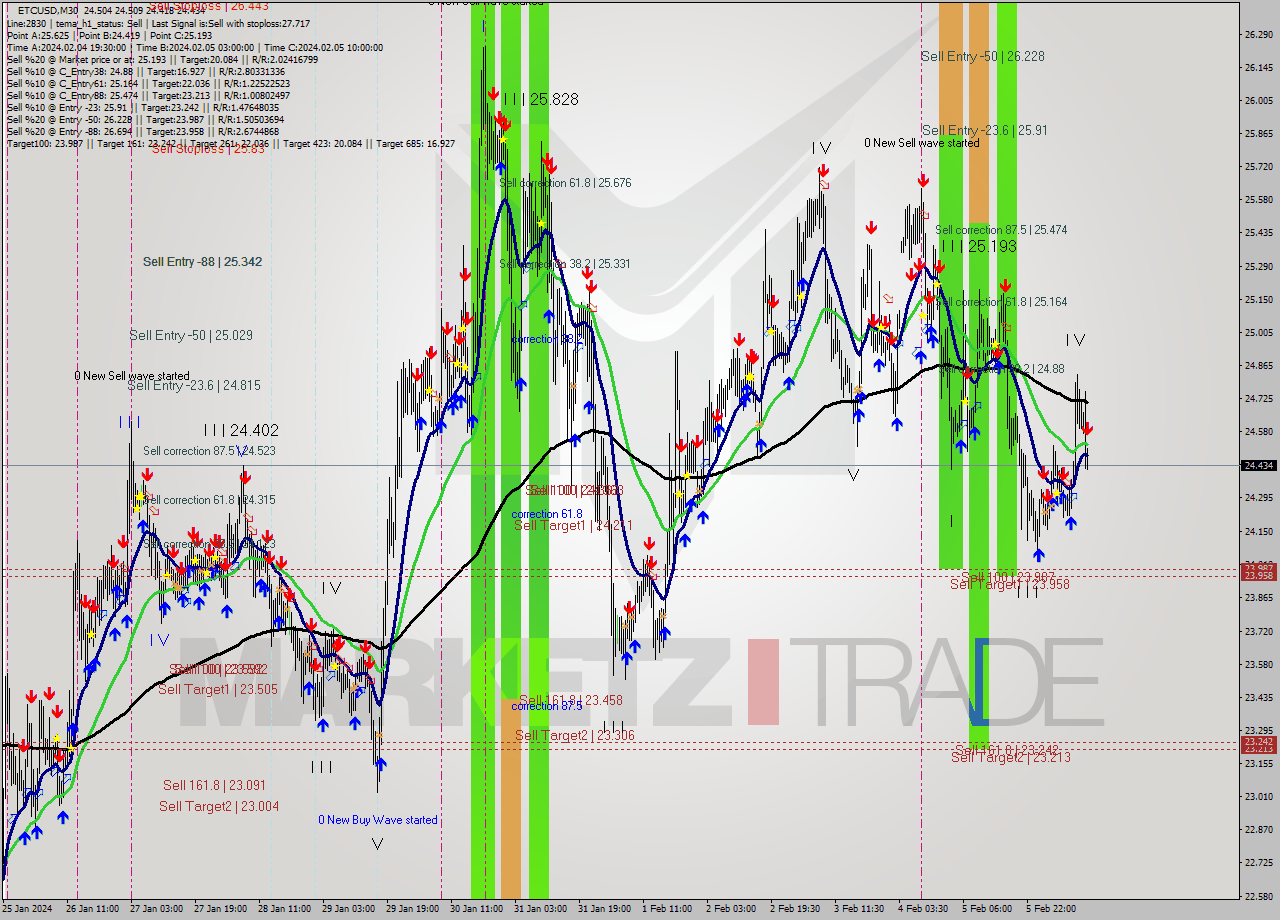
Task: Click the 26.290 price axis value
Action: pyautogui.click(x=1258, y=34)
